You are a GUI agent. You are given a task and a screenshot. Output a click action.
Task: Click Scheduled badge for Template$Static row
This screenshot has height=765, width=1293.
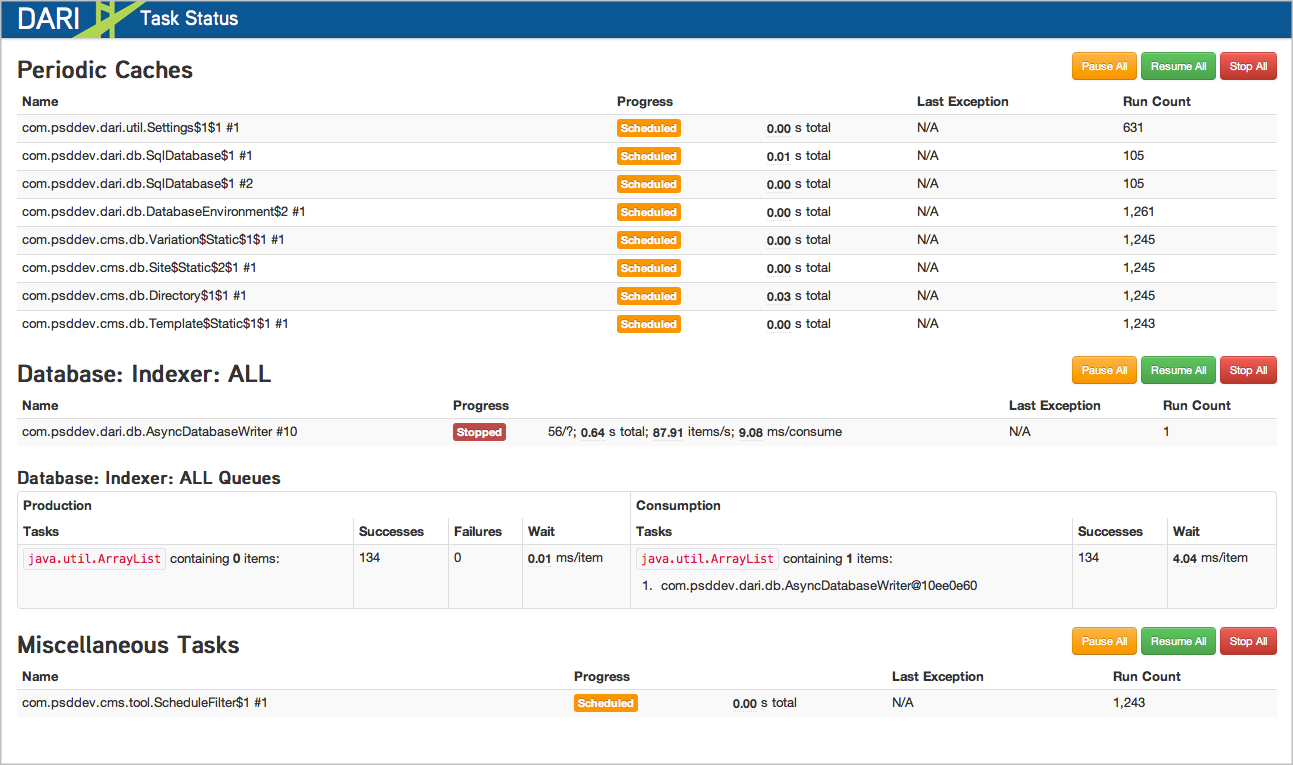click(x=649, y=324)
